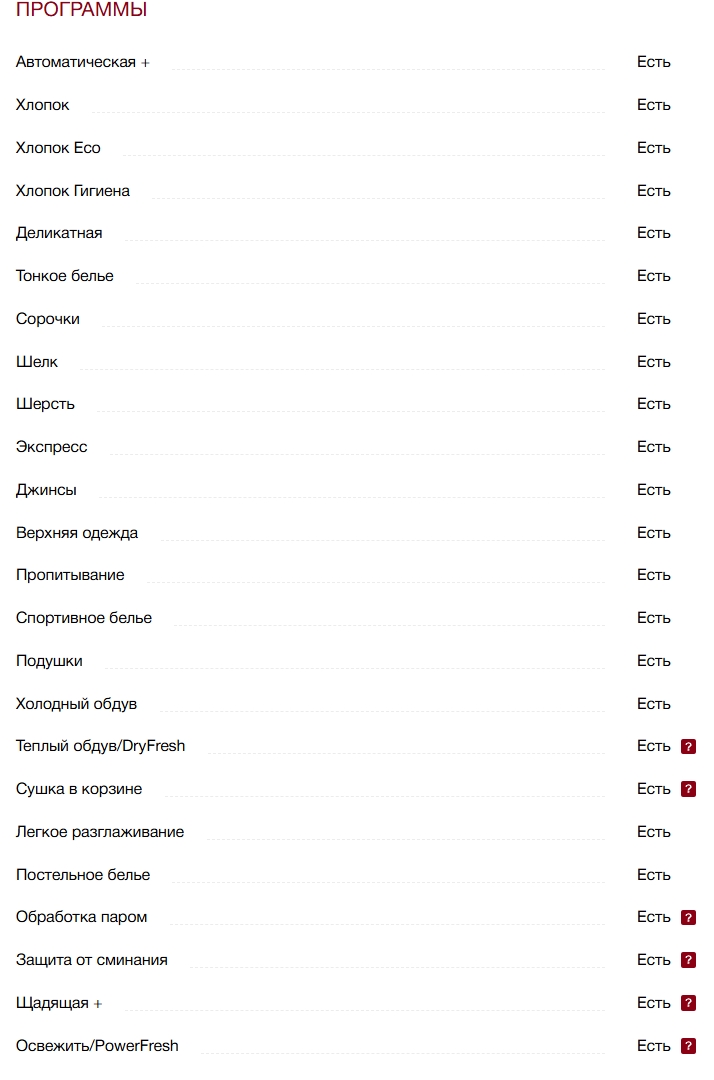This screenshot has height=1080, width=714.
Task: Select the Хлопок Гигиена label
Action: point(73,191)
